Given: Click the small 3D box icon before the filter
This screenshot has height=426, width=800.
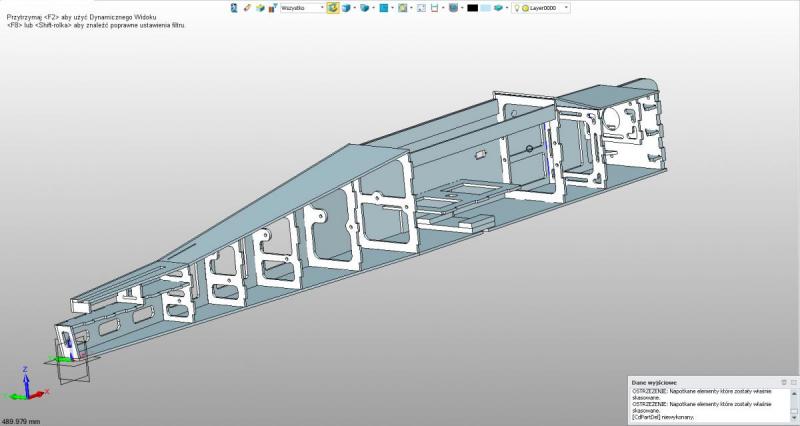Looking at the screenshot, I should (260, 7).
